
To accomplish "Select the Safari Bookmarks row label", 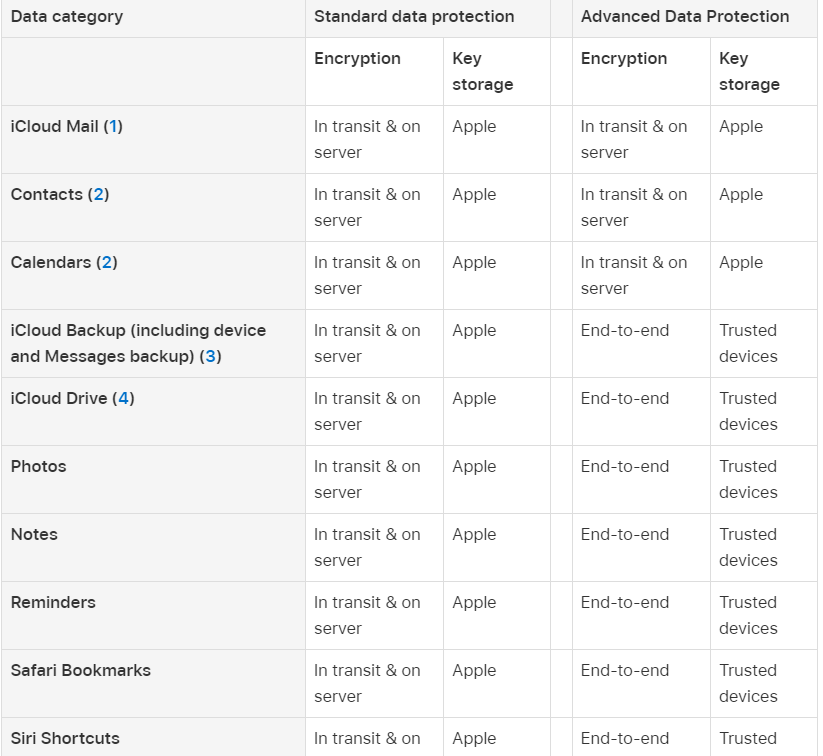I will click(x=81, y=670).
